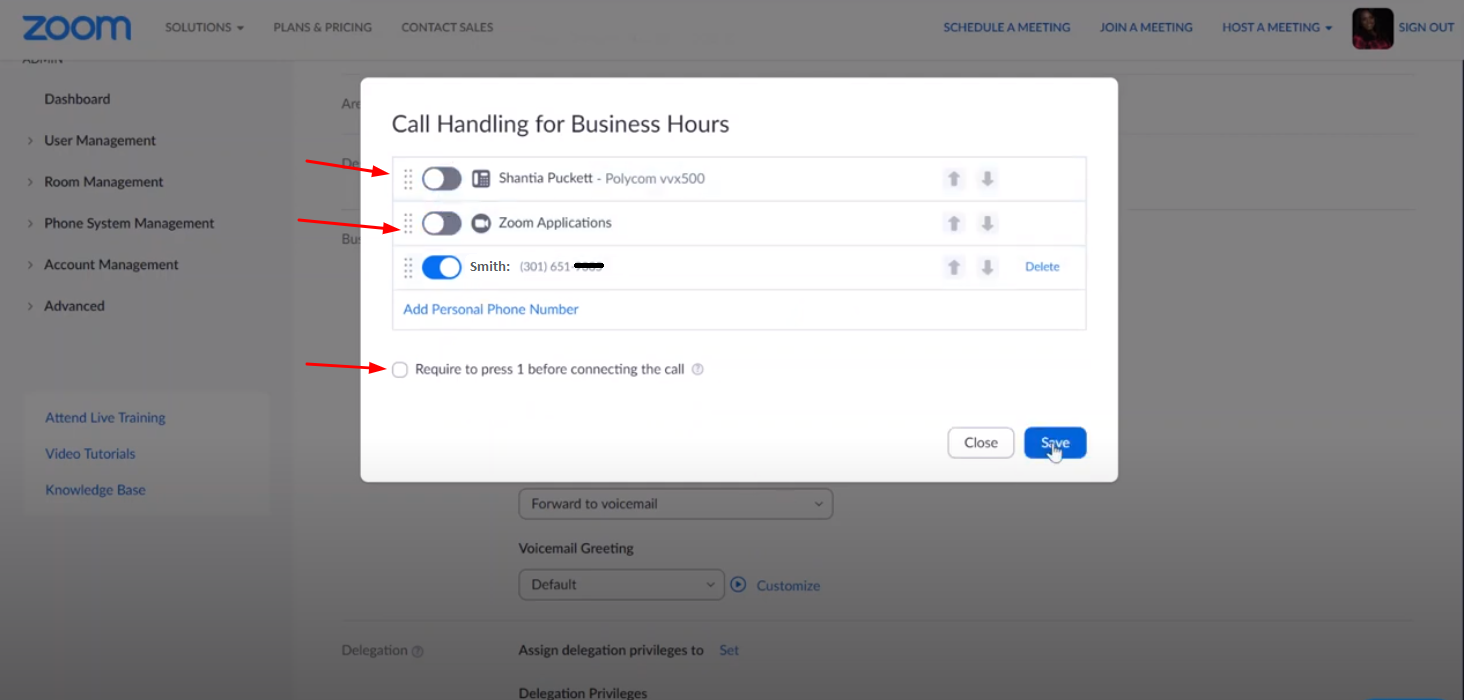Expand Phone System Management section
The image size is (1464, 700).
[129, 223]
